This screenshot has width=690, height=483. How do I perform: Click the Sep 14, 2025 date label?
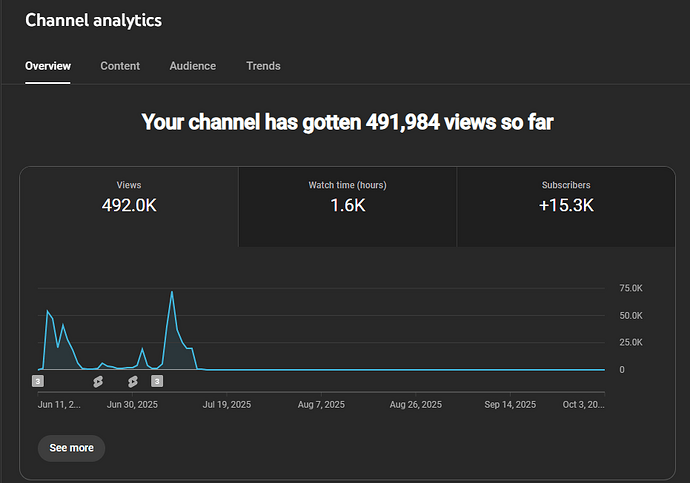(x=510, y=405)
